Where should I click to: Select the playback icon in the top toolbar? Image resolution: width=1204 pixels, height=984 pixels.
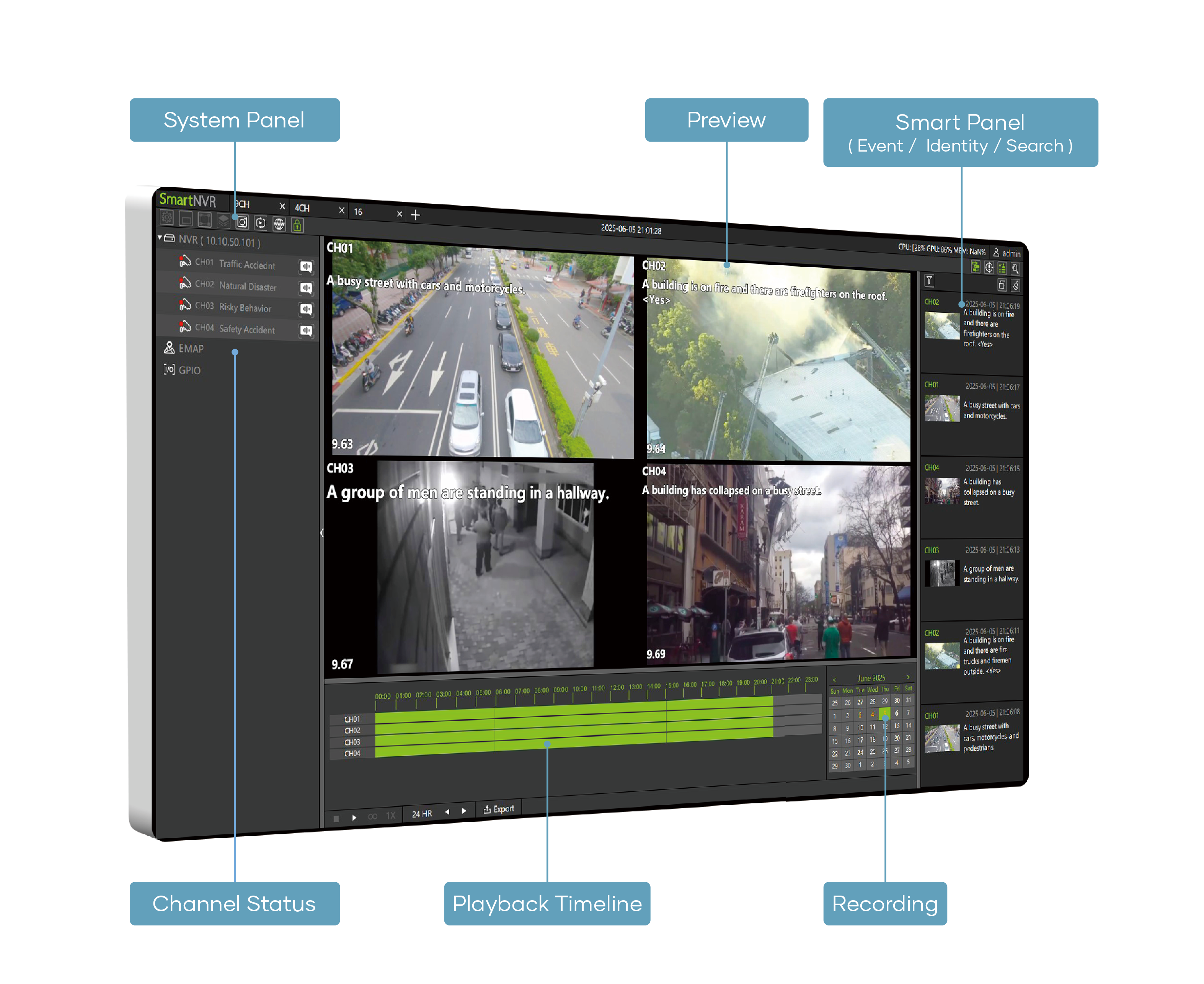pos(261,224)
